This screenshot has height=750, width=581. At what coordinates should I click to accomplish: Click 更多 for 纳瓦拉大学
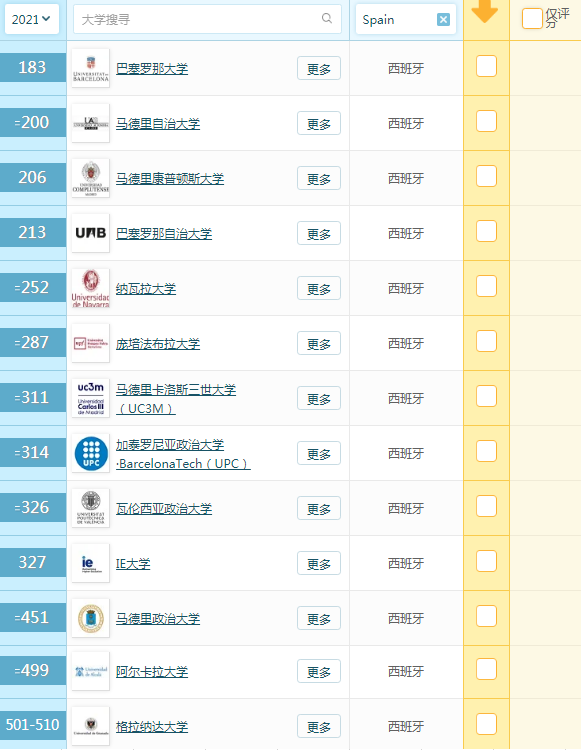tap(319, 288)
